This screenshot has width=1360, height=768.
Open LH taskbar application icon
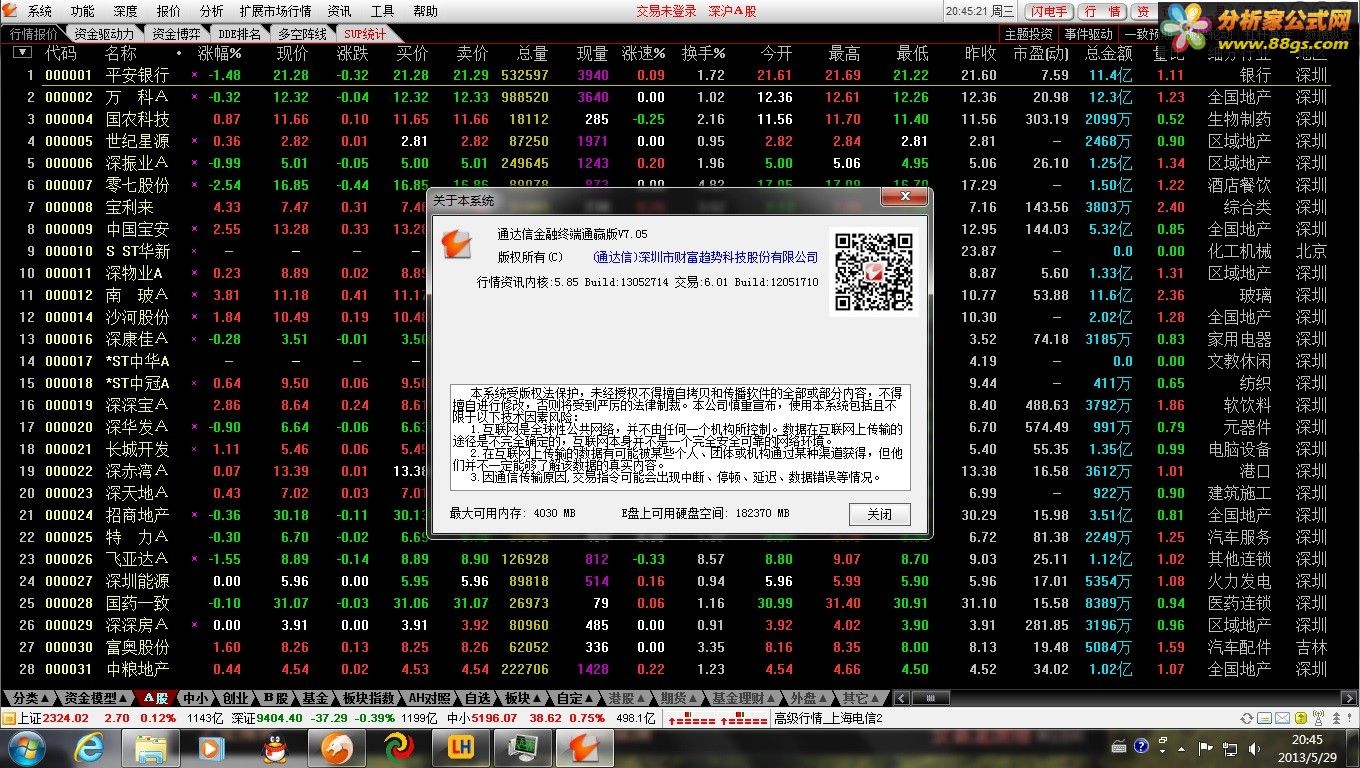pyautogui.click(x=460, y=747)
